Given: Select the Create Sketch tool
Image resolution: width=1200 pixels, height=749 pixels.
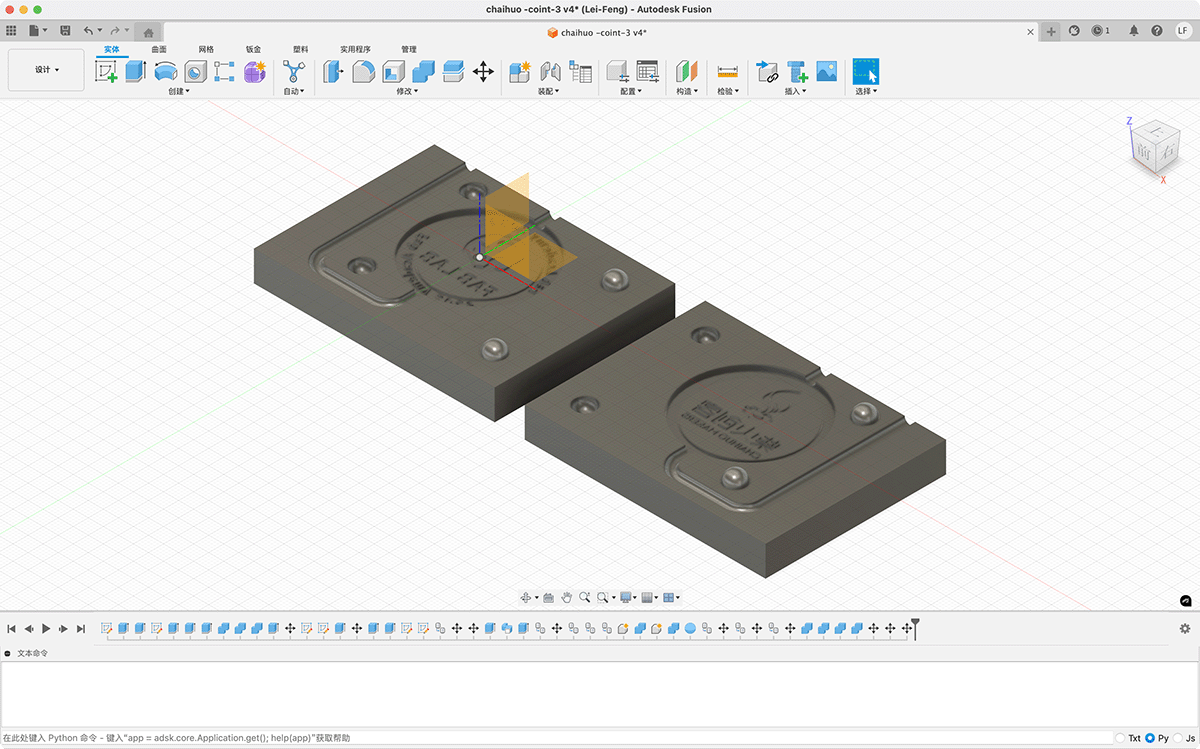Looking at the screenshot, I should coord(106,71).
